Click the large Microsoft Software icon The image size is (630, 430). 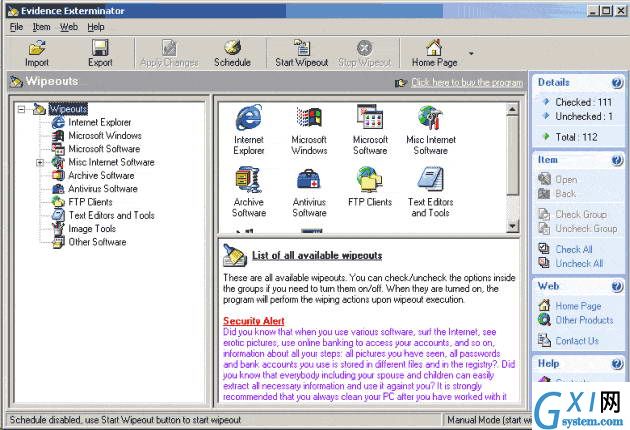(370, 117)
